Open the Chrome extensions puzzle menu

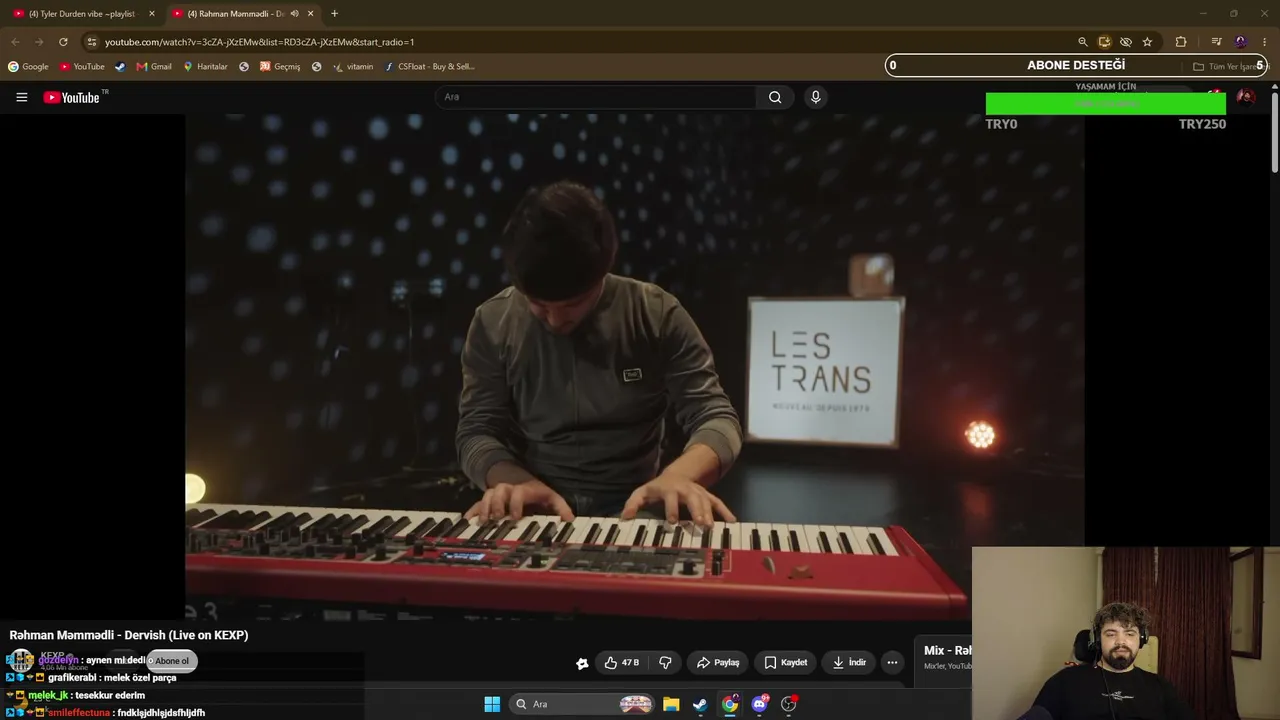click(x=1181, y=42)
